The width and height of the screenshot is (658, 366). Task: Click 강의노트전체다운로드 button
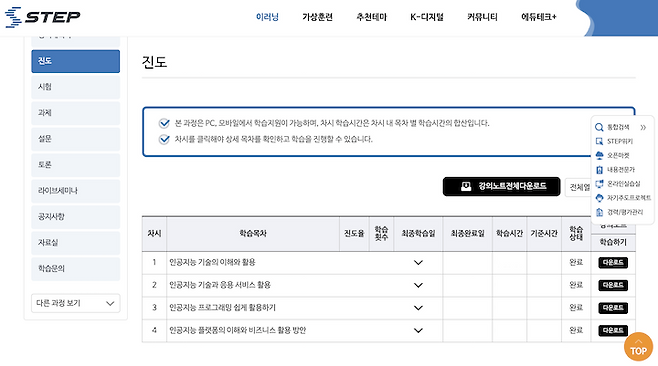coord(501,186)
